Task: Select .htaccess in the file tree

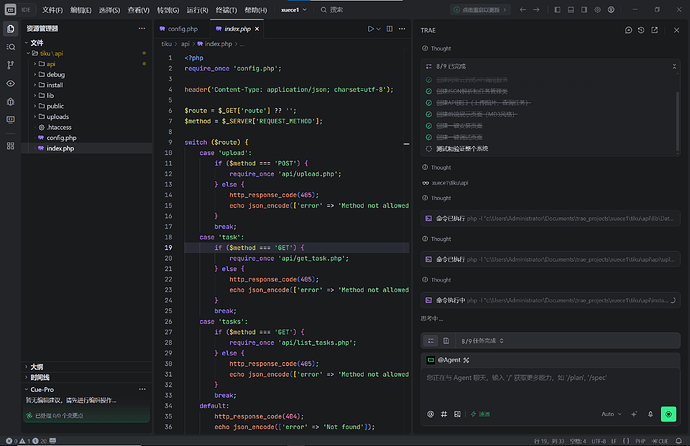Action: 59,127
